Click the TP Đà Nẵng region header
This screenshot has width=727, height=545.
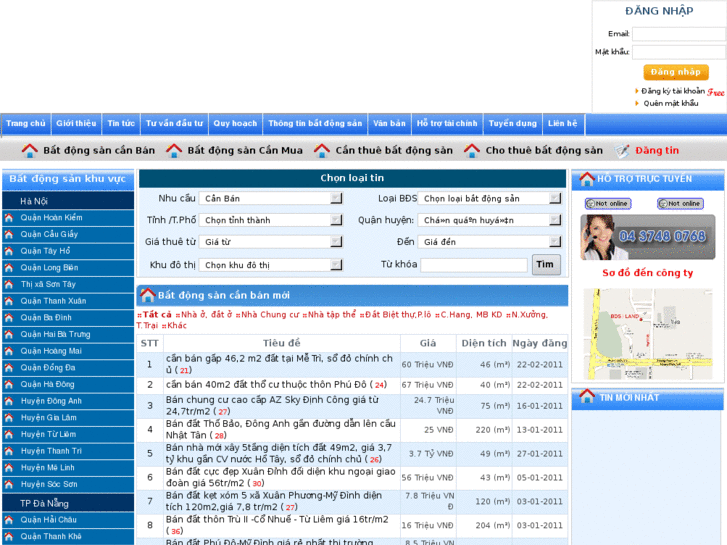(68, 503)
